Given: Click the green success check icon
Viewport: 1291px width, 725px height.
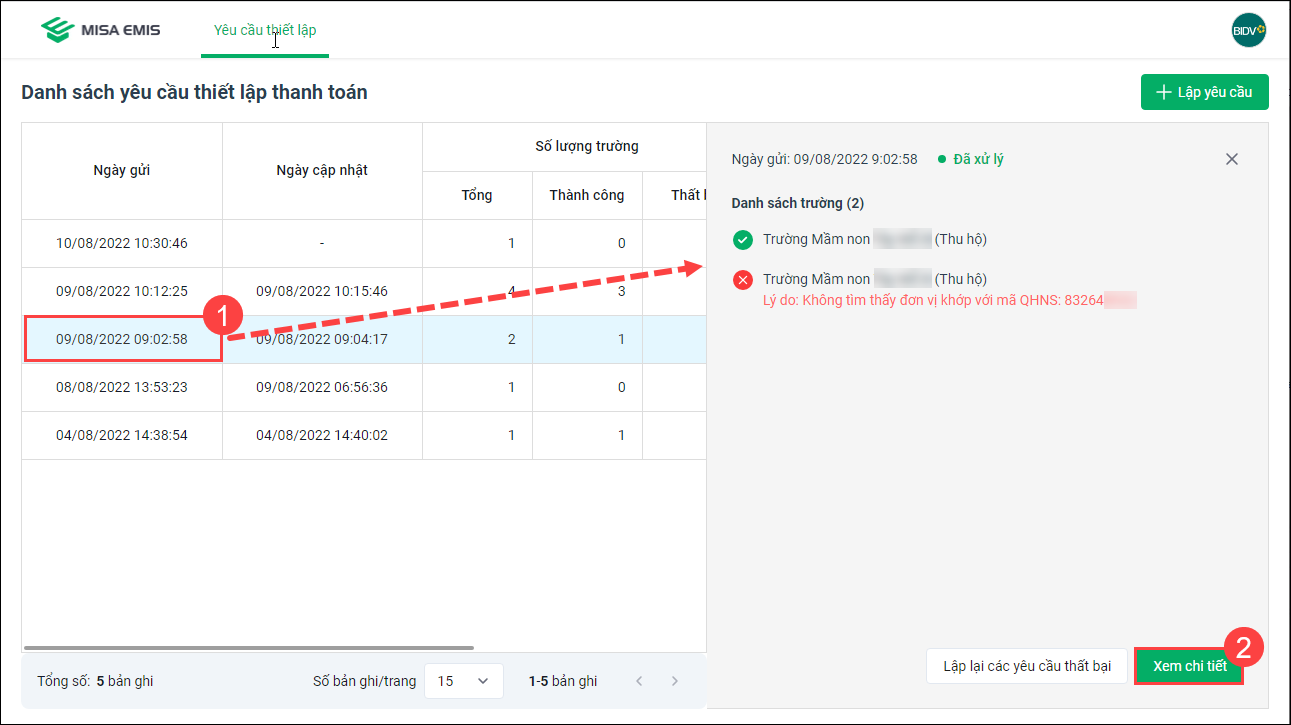Looking at the screenshot, I should [x=743, y=240].
